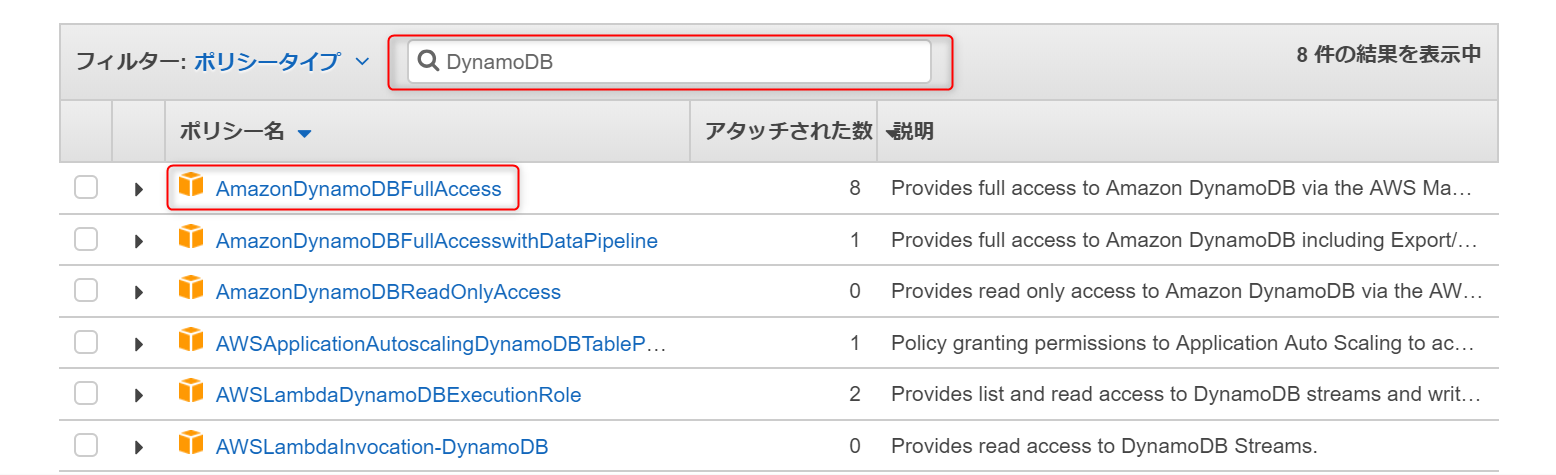Screen dimensions: 1556x475
Task: Select the AmazonDynamoDBReadOnlyAccess checkbox
Action: 86,290
